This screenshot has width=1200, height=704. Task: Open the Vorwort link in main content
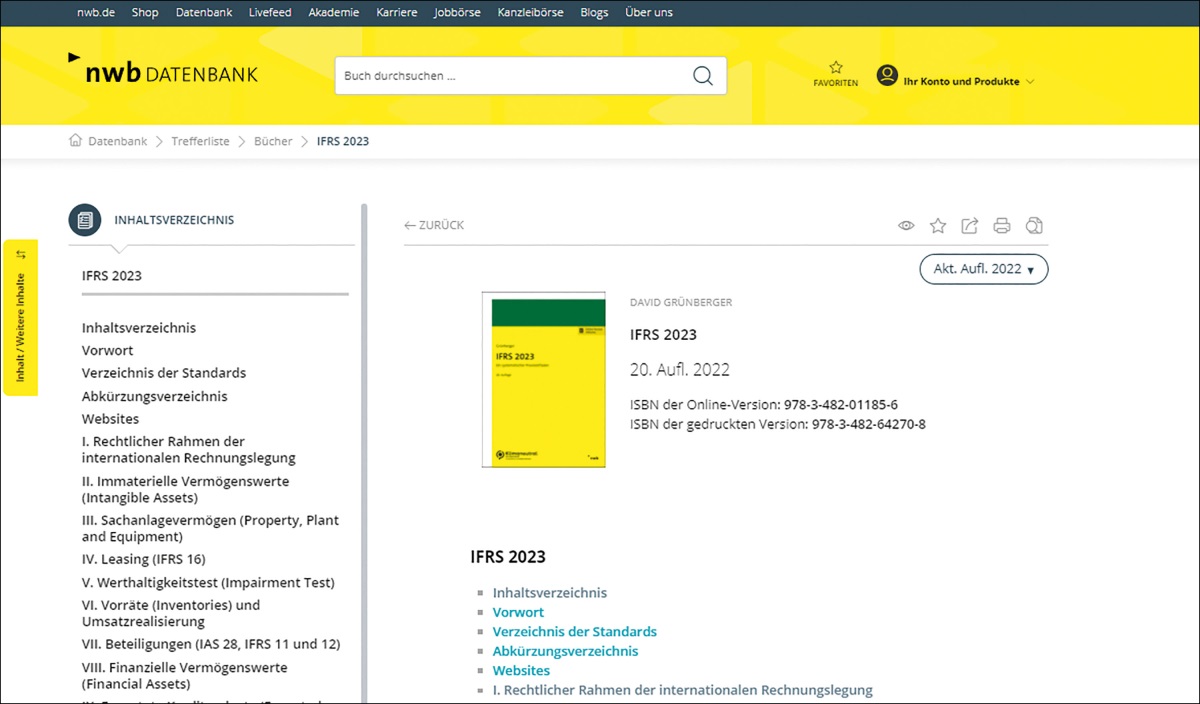coord(518,612)
